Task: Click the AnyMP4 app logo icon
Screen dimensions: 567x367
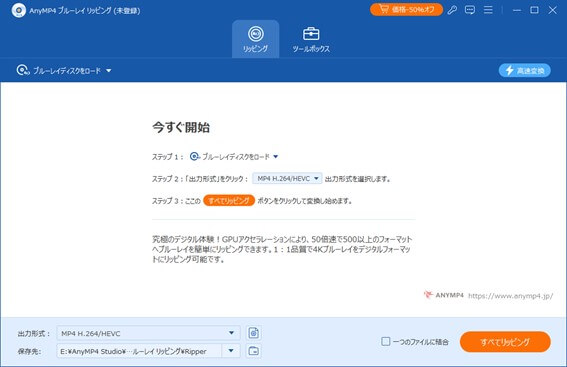Action: point(19,10)
